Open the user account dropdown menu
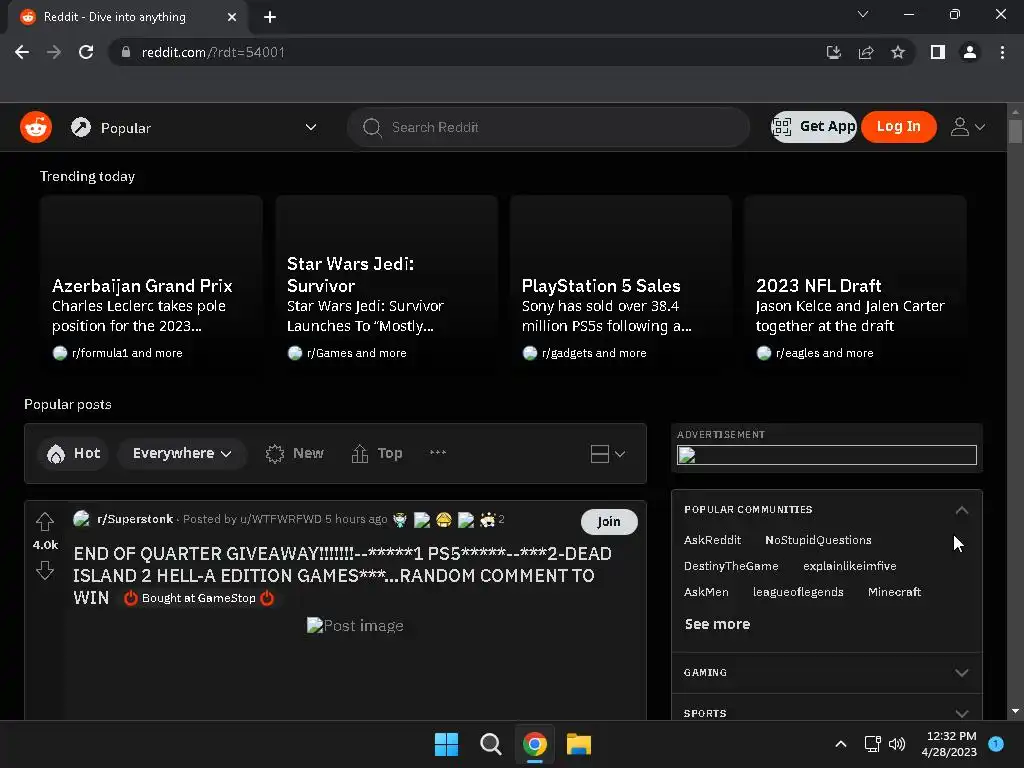This screenshot has height=768, width=1024. (x=967, y=127)
